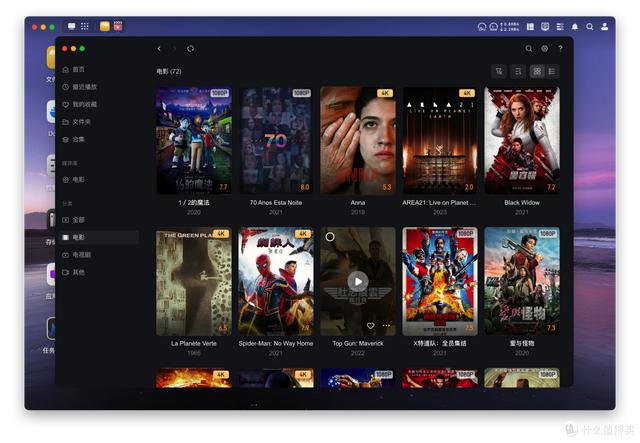Viewport: 640px width, 443px height.
Task: Go back with the left arrow
Action: [159, 49]
